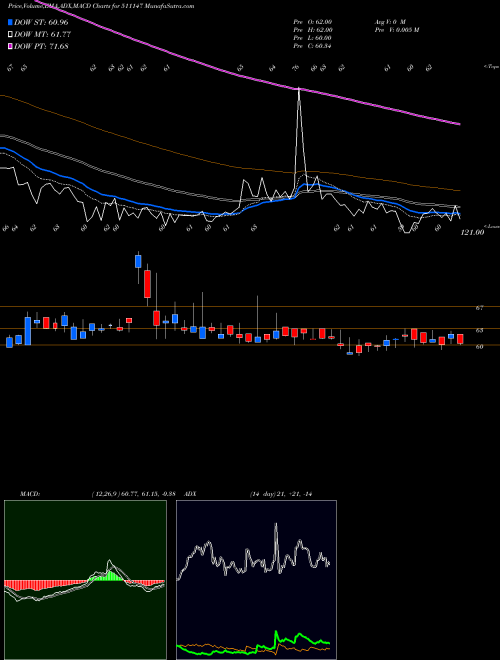
Task: Click the 'Pre V: 0.005 M' volume text
Action: (396, 30)
